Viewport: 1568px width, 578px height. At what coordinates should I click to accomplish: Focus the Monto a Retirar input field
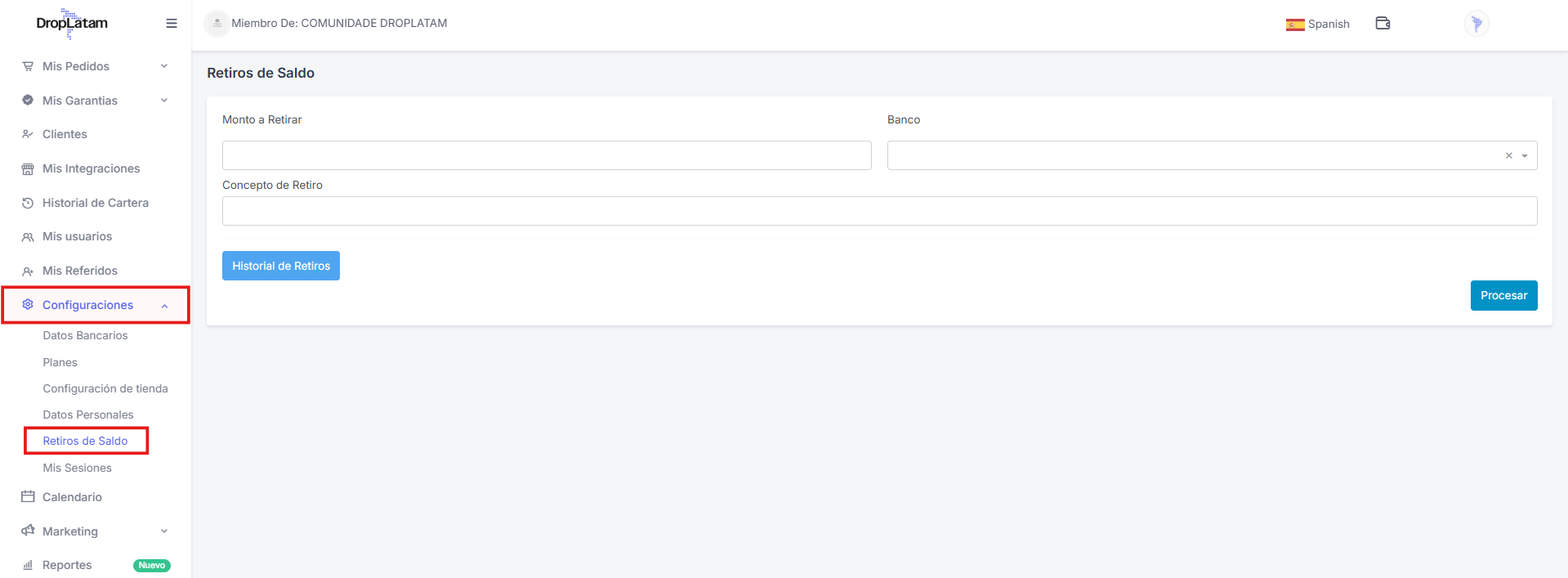(x=546, y=155)
